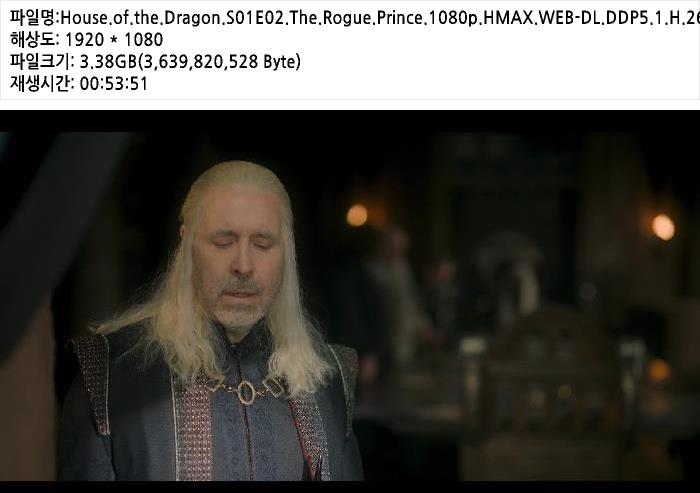Click the studded left shoulder of the robe
This screenshot has height=493, width=700.
click(x=92, y=384)
